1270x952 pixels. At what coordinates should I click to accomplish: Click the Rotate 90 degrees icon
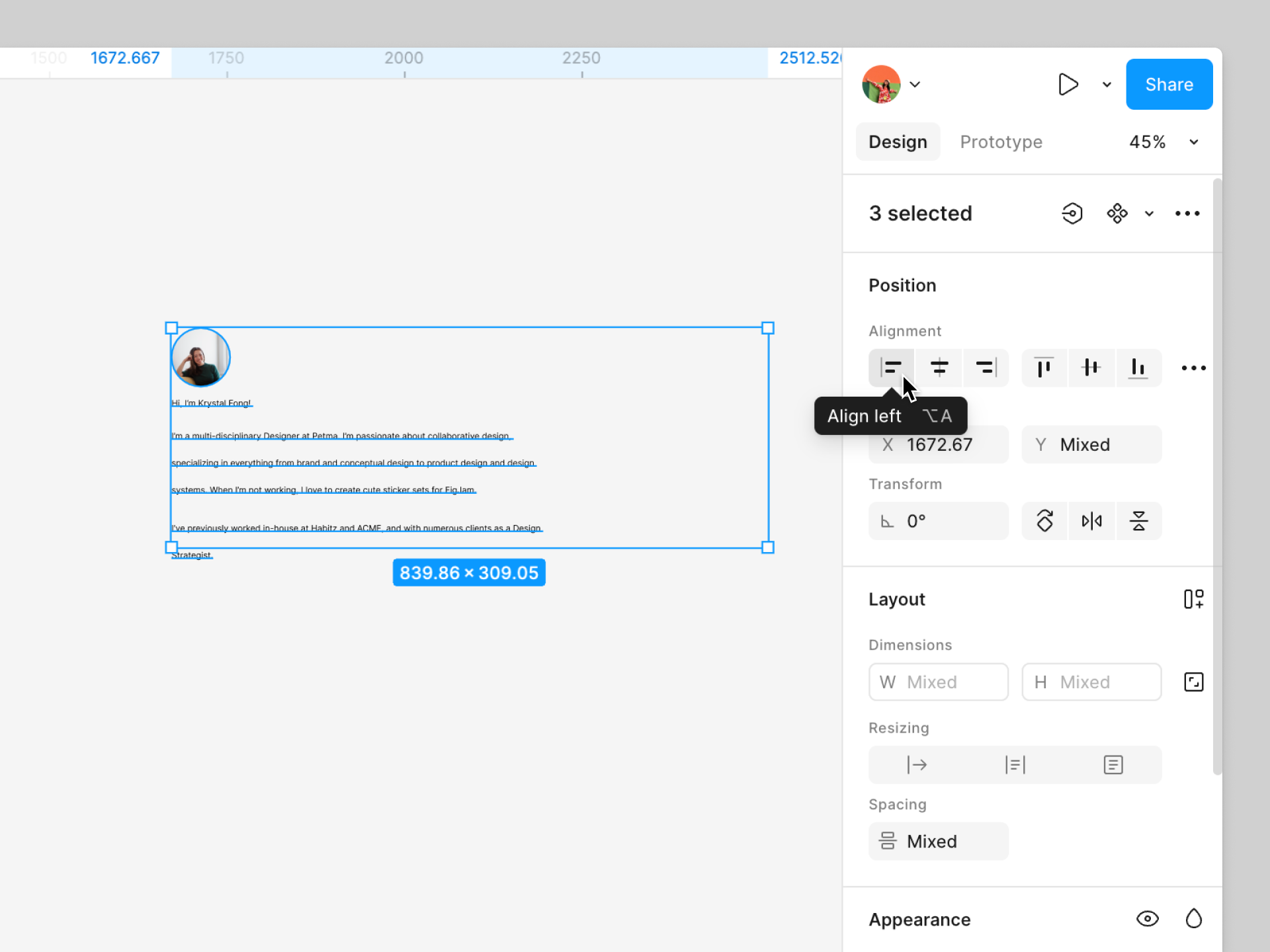tap(1044, 521)
